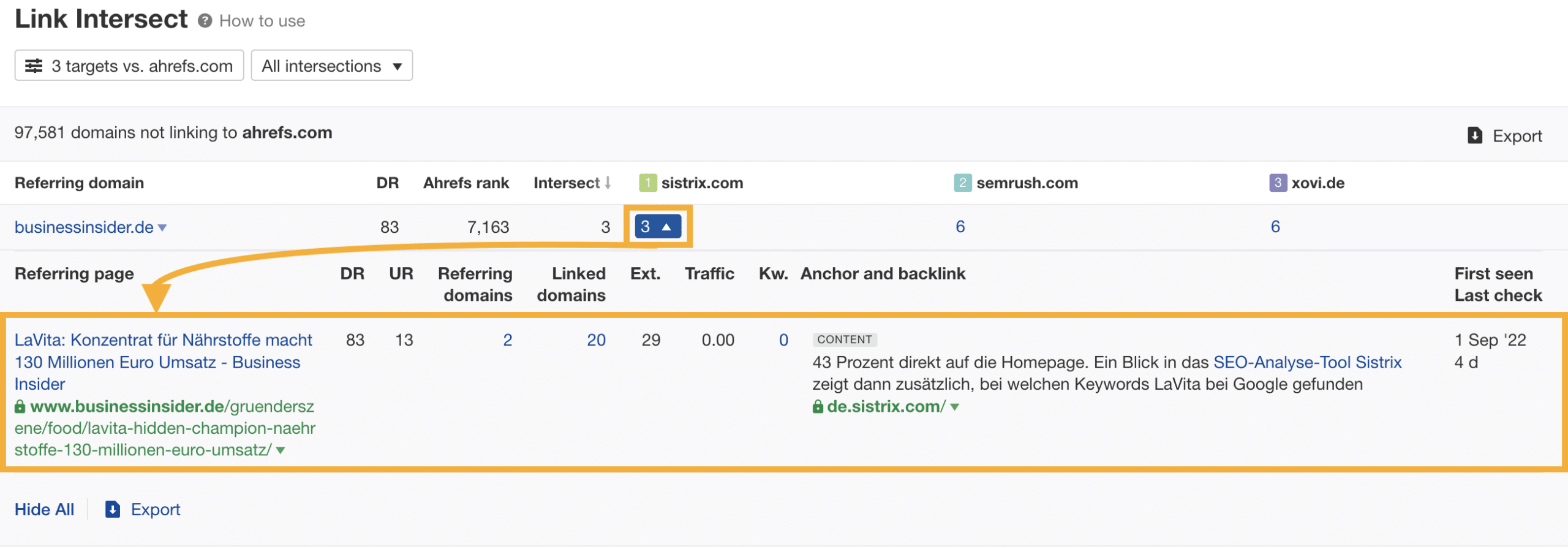Click the Referring domain column header

pos(79,183)
